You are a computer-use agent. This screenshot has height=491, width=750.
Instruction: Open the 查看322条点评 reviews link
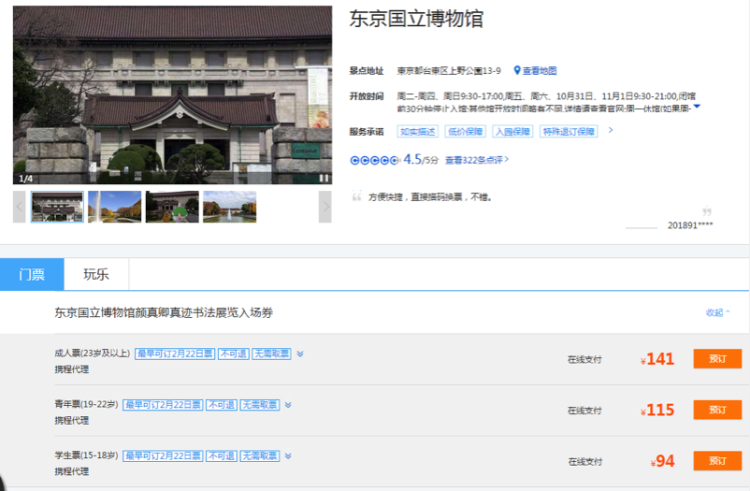click(x=475, y=160)
